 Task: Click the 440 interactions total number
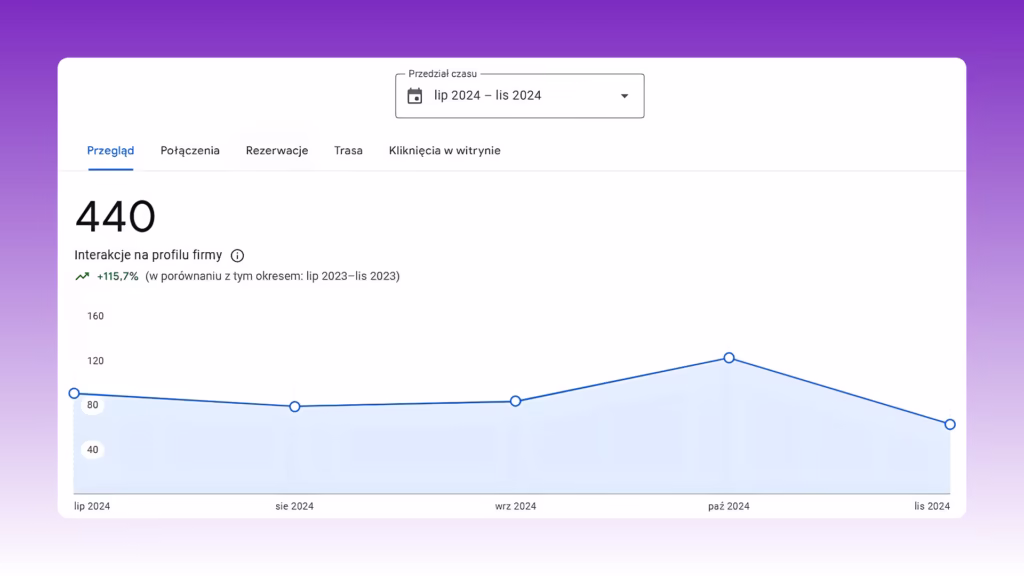click(116, 217)
